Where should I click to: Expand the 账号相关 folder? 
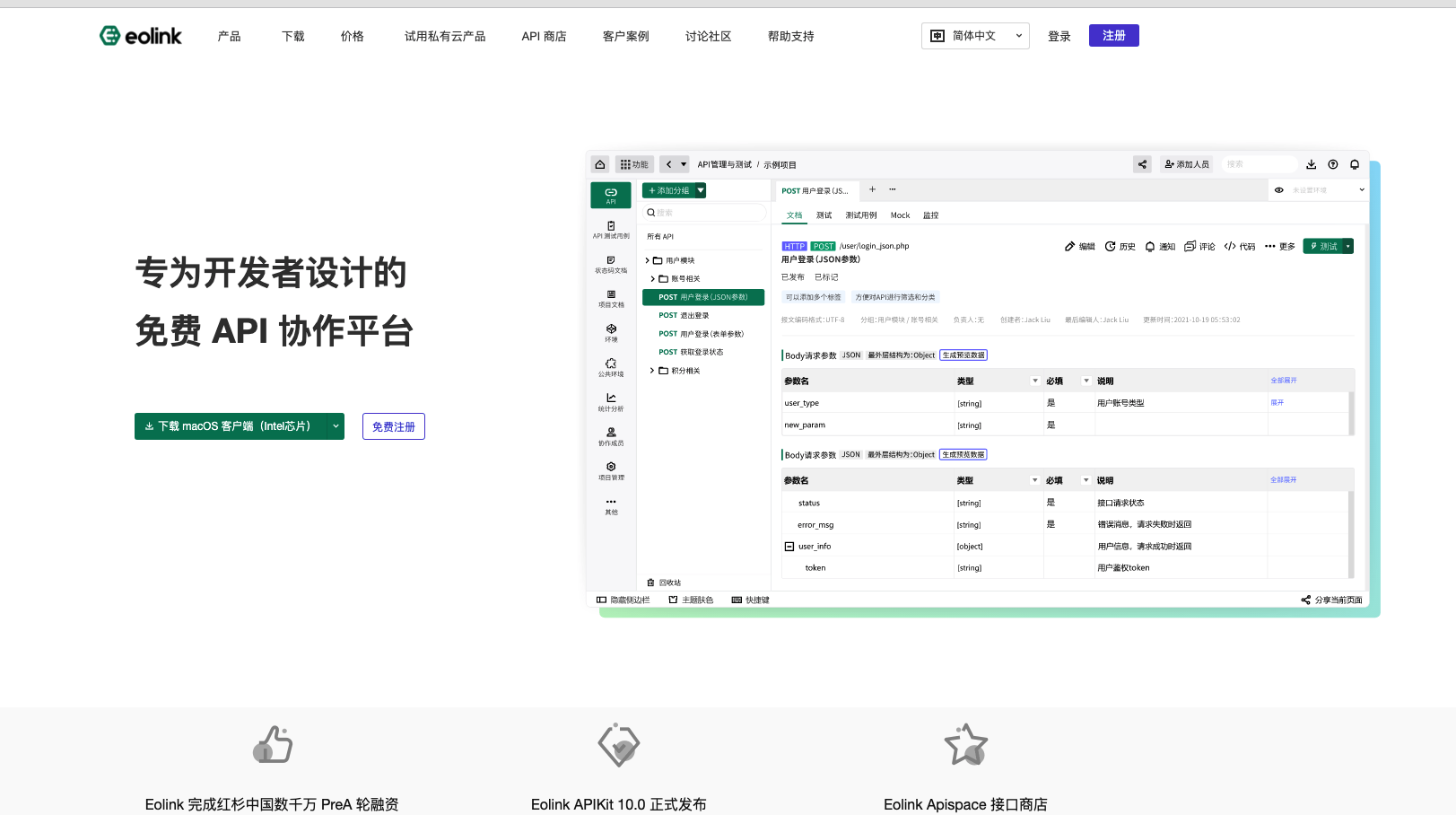[653, 279]
